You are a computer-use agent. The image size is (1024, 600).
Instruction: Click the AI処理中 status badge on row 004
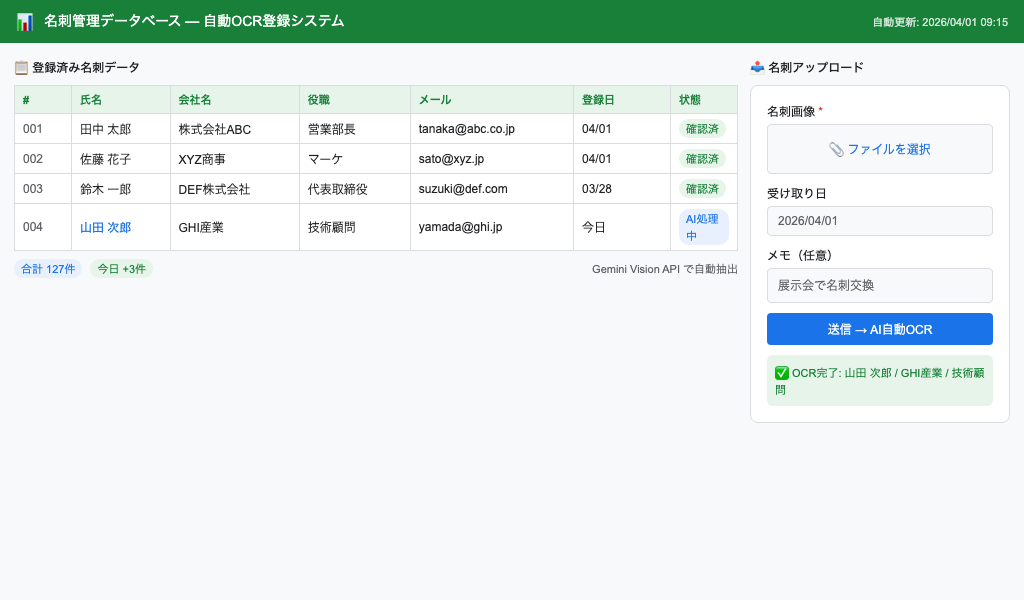[702, 227]
